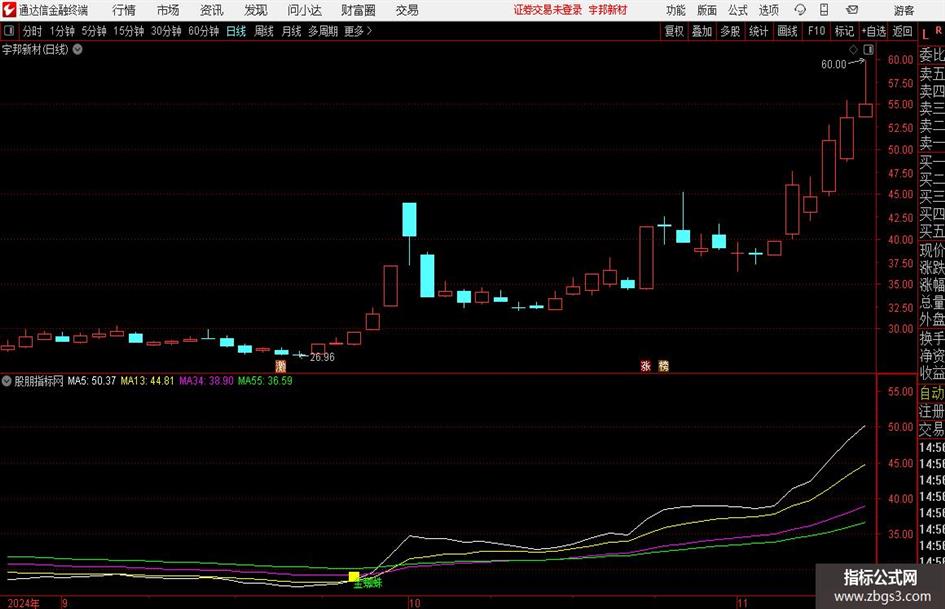Click the 通达信 red logo icon
This screenshot has width=945, height=609.
9,10
